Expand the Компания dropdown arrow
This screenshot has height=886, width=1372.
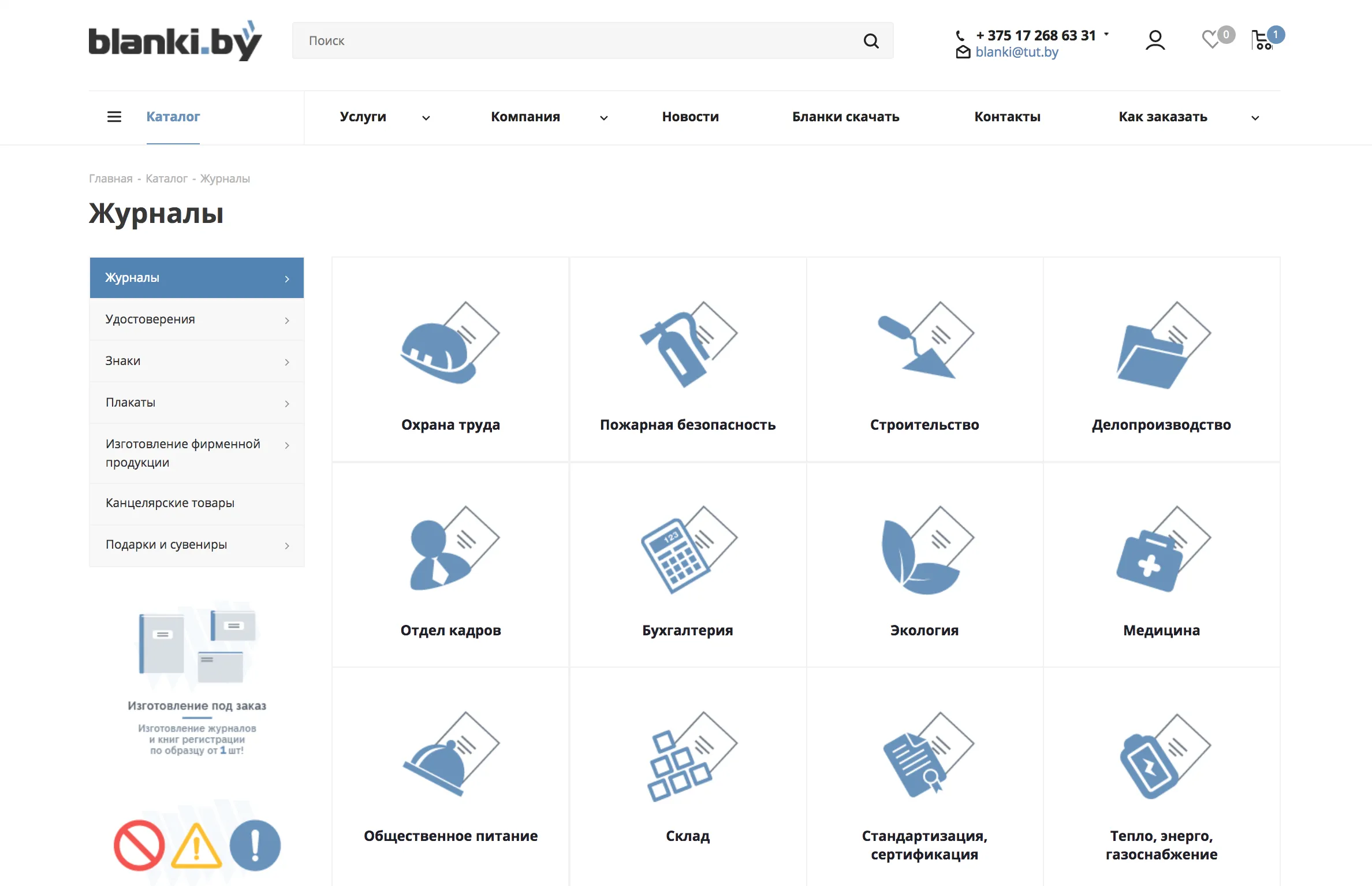pos(603,118)
